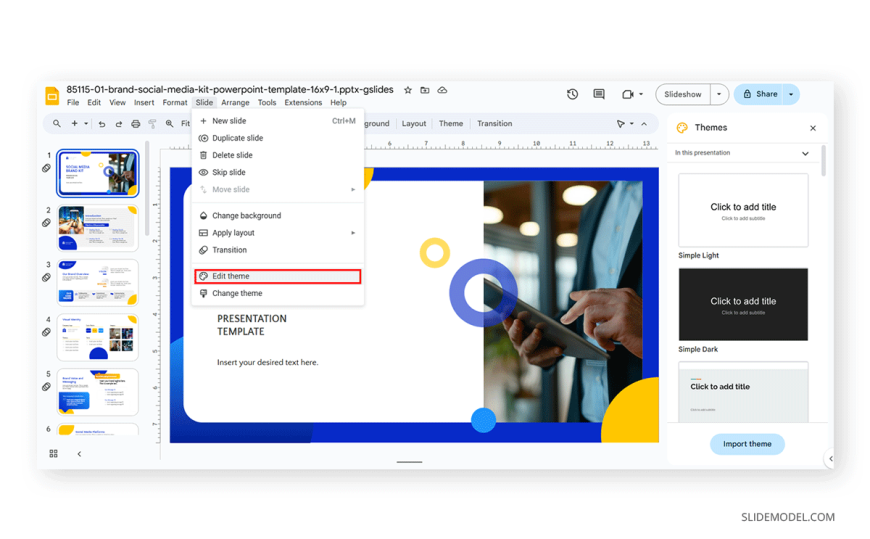This screenshot has height=539, width=870.
Task: Close the Themes panel
Action: (x=813, y=128)
